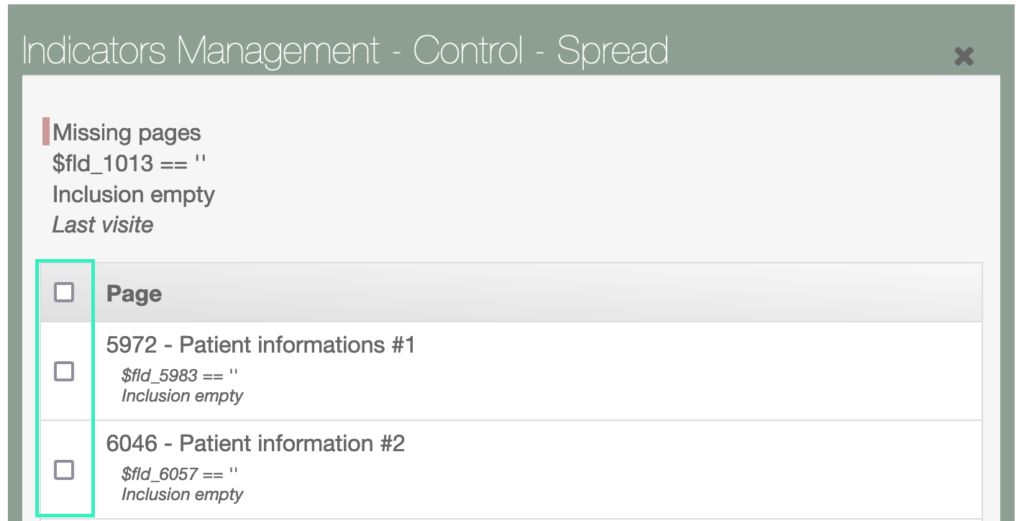The width and height of the screenshot is (1024, 521).
Task: Check the box for 5972 Patient informations #1
Action: (x=64, y=371)
